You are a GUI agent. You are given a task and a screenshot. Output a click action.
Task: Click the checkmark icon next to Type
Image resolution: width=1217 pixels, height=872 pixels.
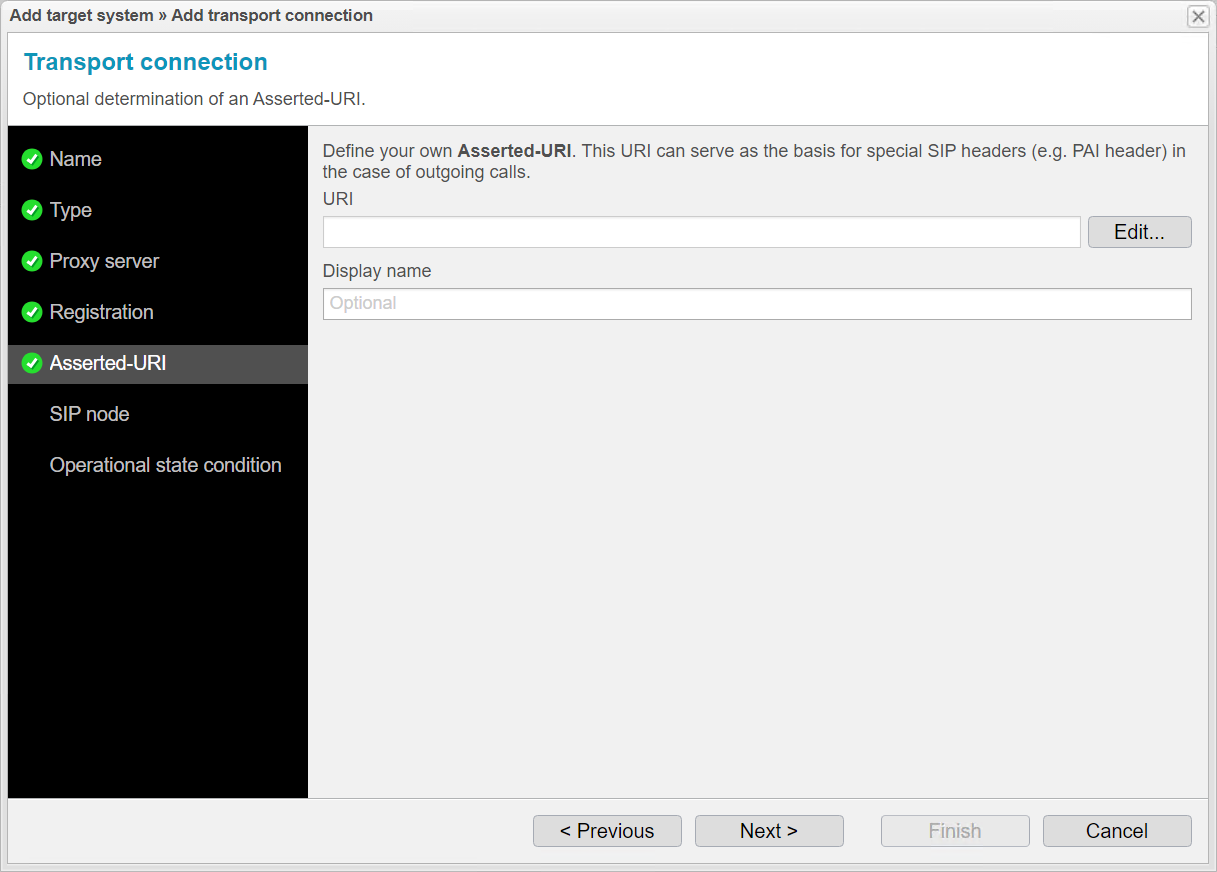pos(31,210)
